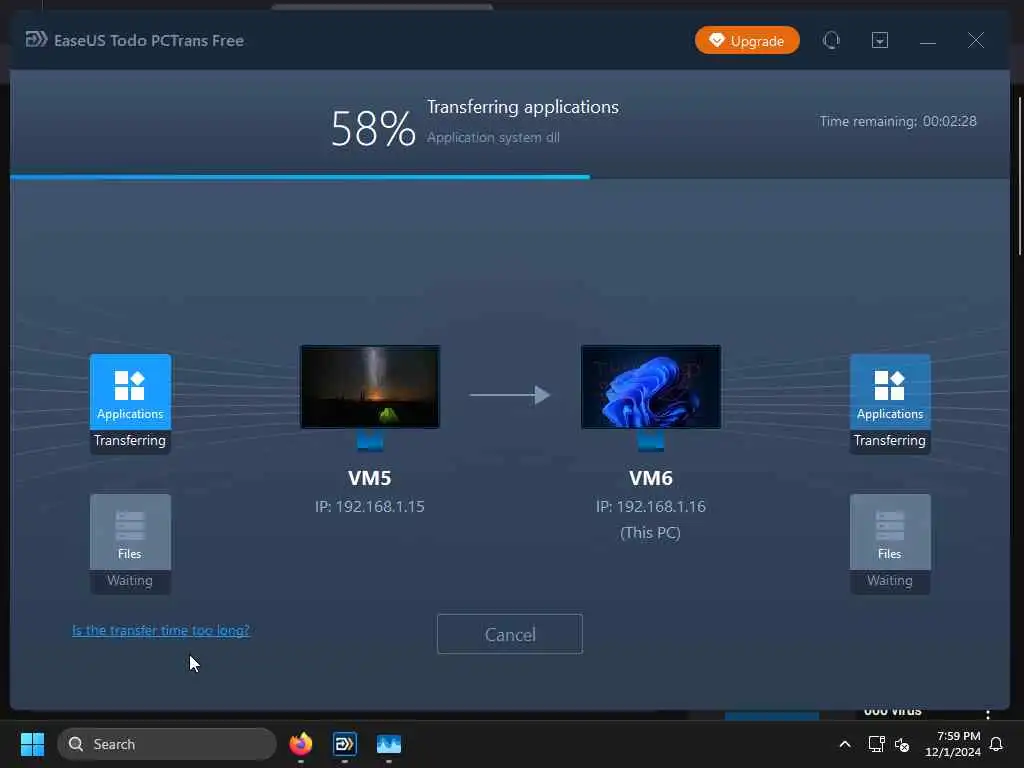Open Firefox from the taskbar

point(300,744)
